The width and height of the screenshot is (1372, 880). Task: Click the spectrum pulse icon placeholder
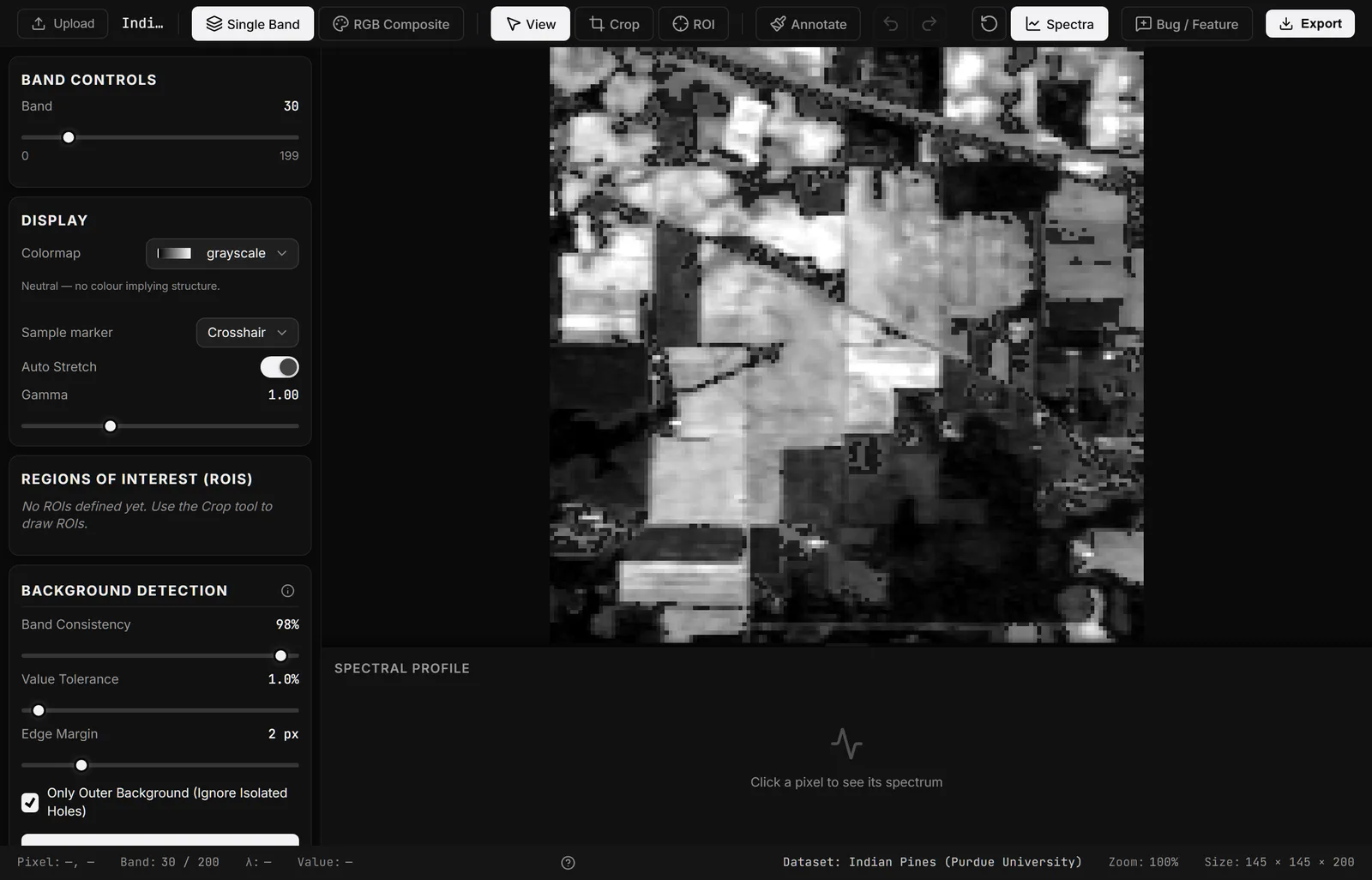point(846,744)
